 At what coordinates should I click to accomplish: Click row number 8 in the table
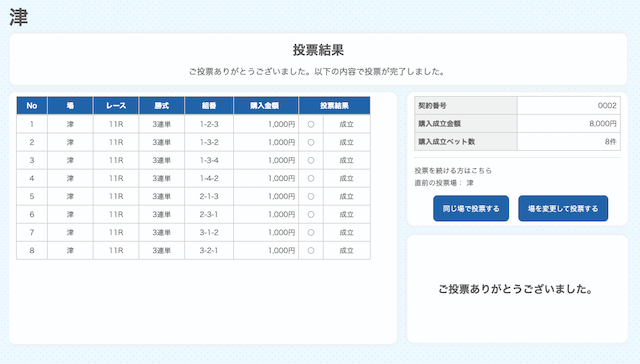click(x=32, y=251)
